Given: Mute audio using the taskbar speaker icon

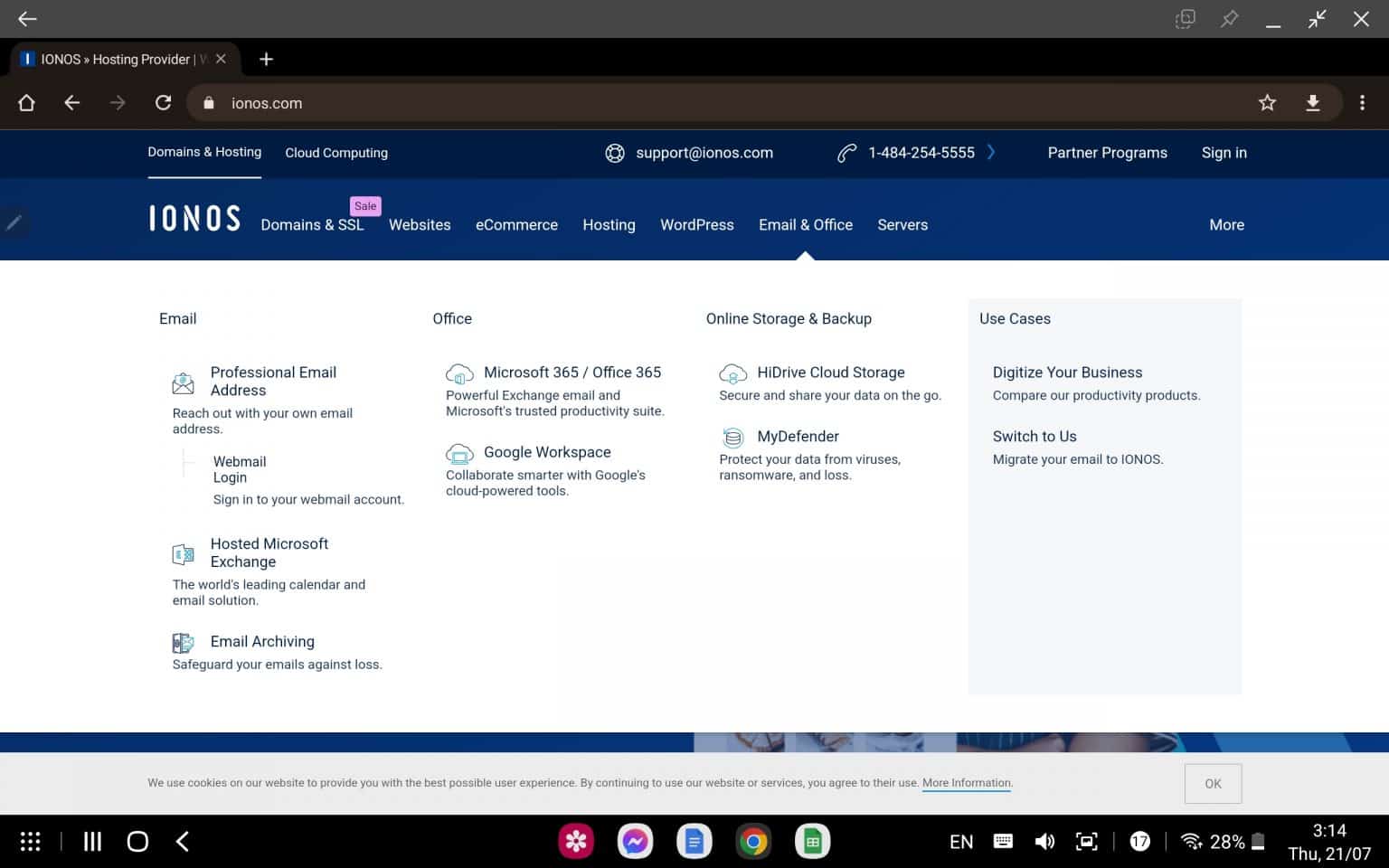Looking at the screenshot, I should click(1044, 841).
